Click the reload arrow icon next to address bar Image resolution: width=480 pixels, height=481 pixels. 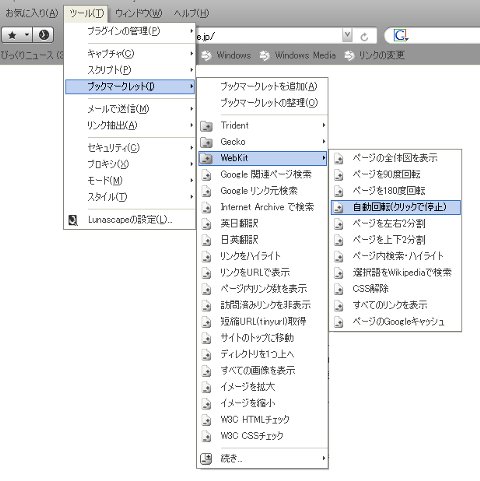click(x=364, y=37)
